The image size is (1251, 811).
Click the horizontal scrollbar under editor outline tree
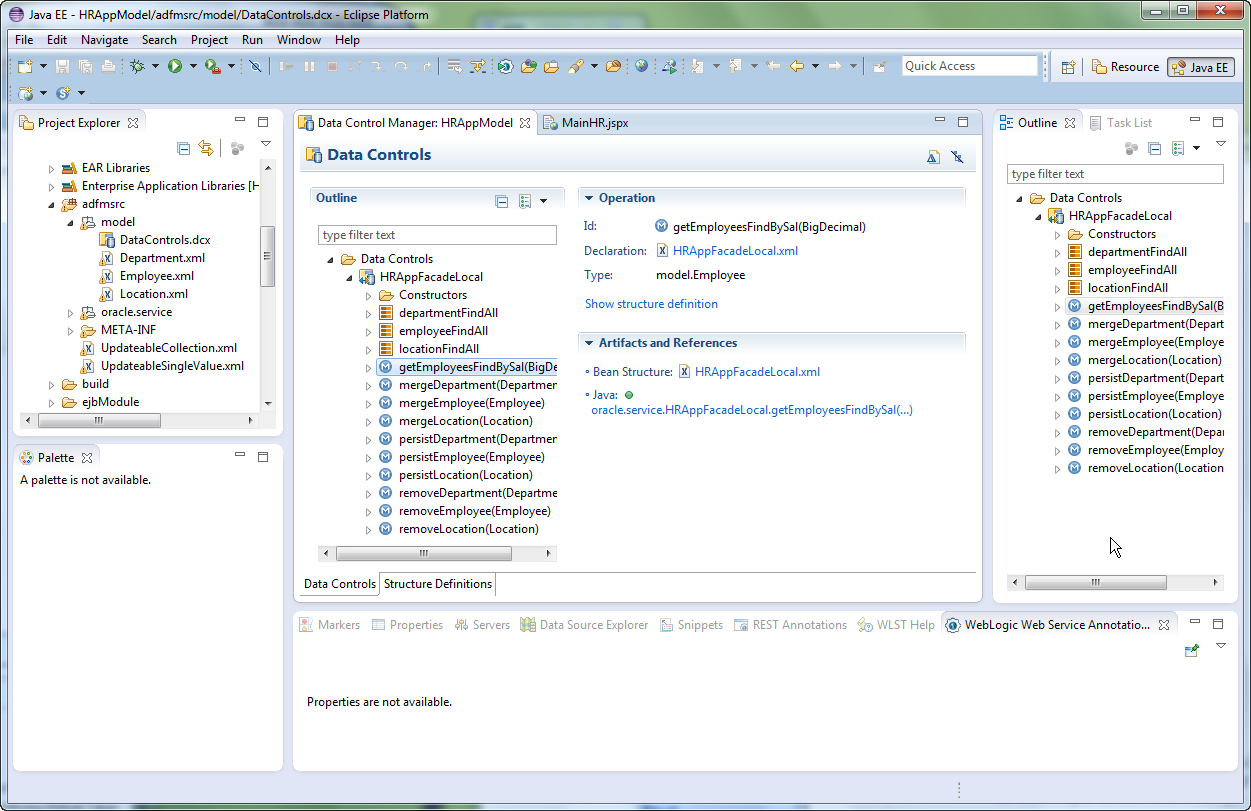pos(438,553)
